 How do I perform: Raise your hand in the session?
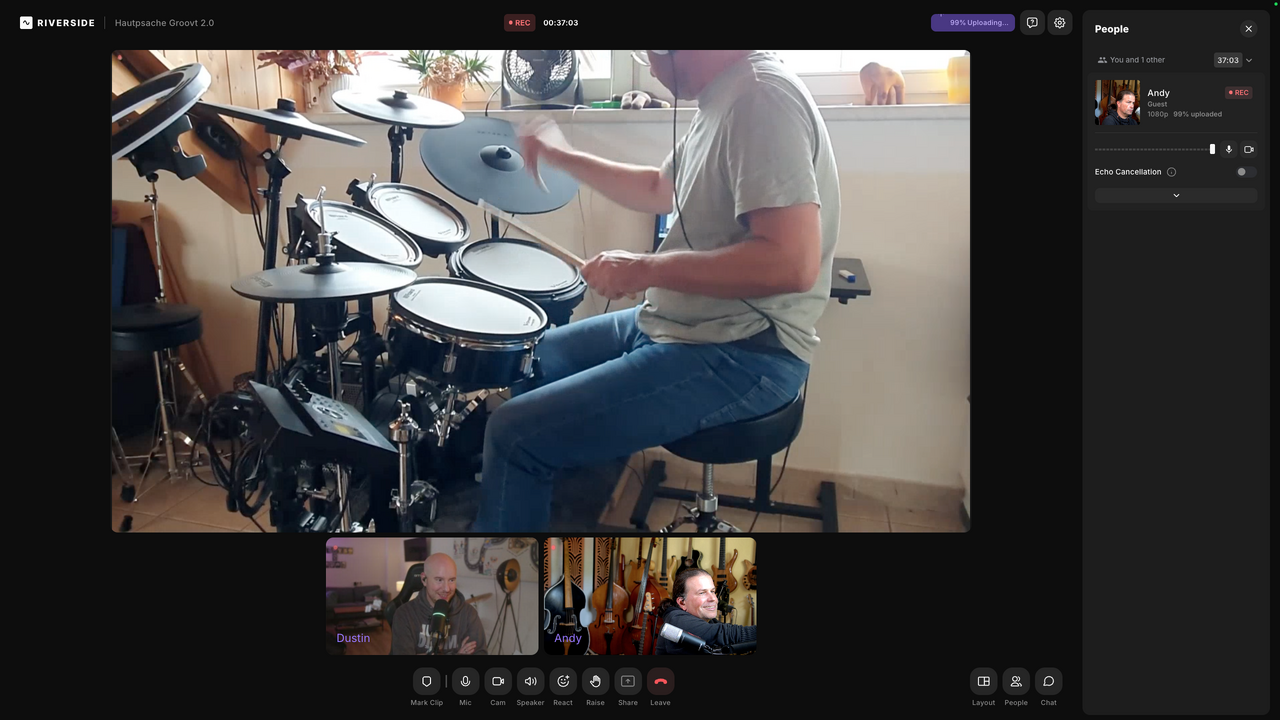pyautogui.click(x=595, y=681)
